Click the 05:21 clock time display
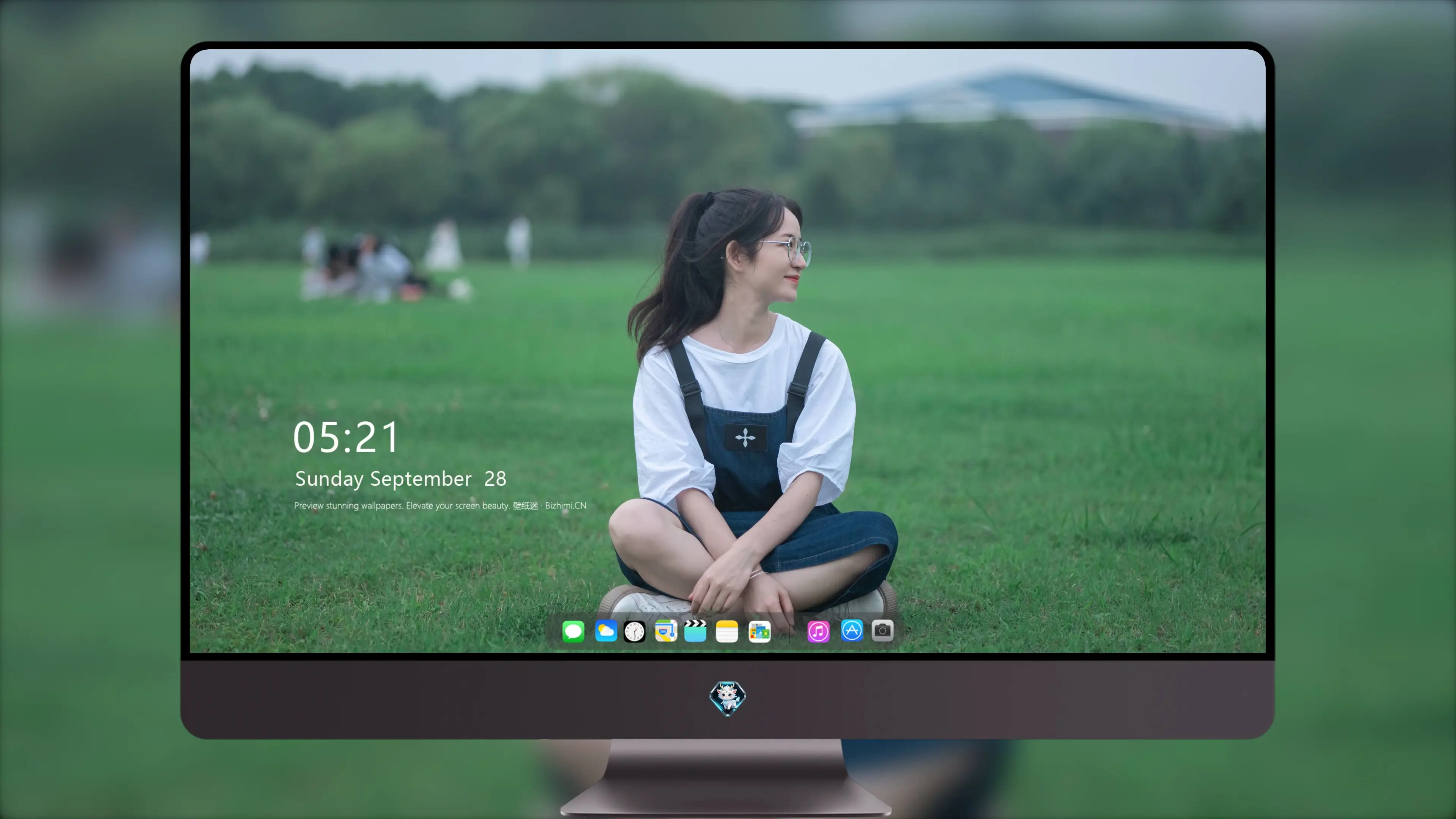 (346, 438)
